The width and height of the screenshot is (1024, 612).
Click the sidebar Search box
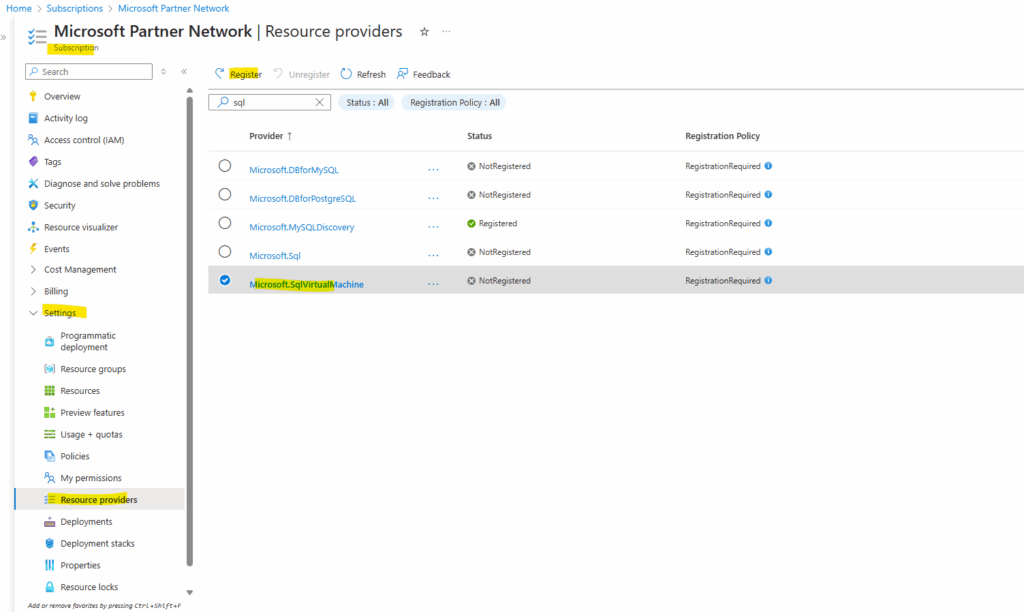pos(89,72)
